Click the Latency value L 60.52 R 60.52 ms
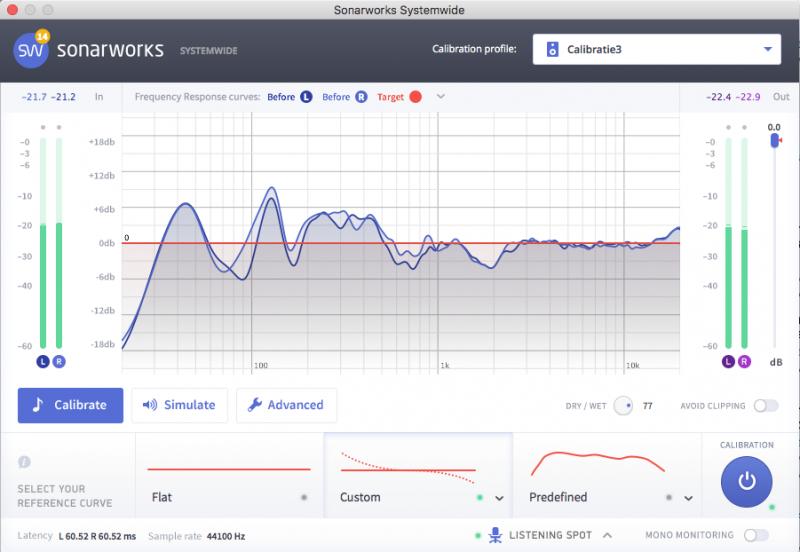800x552 pixels. click(x=97, y=536)
